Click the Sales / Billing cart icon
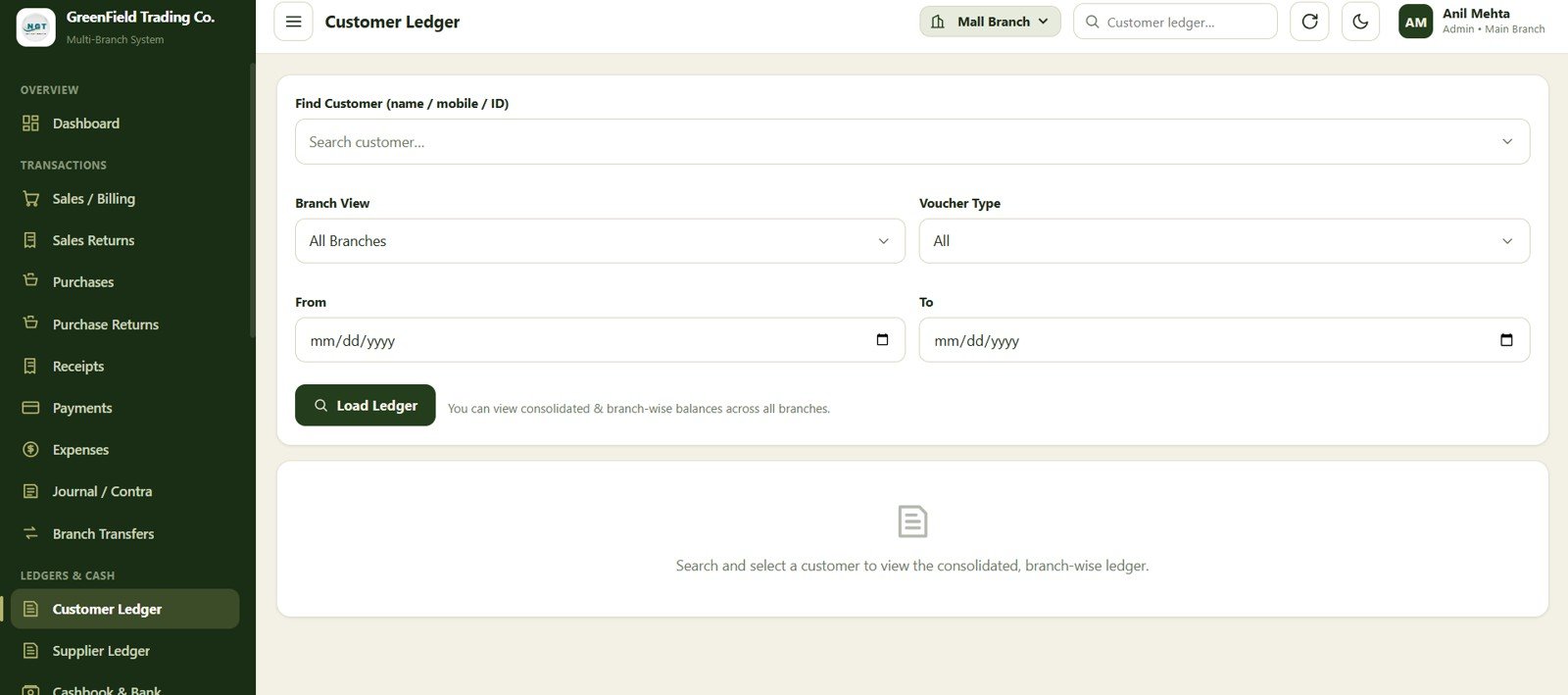This screenshot has width=1568, height=695. (30, 198)
